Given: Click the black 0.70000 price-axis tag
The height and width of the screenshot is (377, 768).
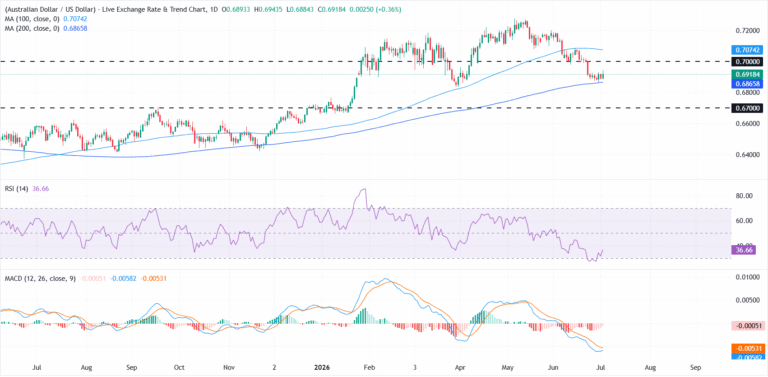Looking at the screenshot, I should 748,62.
